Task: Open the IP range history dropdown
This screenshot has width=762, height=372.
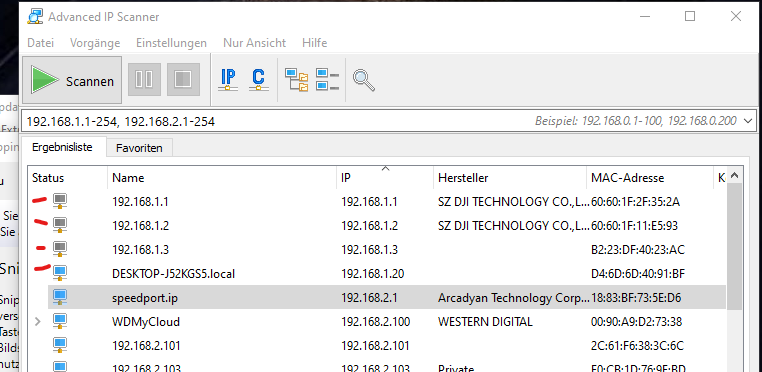Action: 747,121
